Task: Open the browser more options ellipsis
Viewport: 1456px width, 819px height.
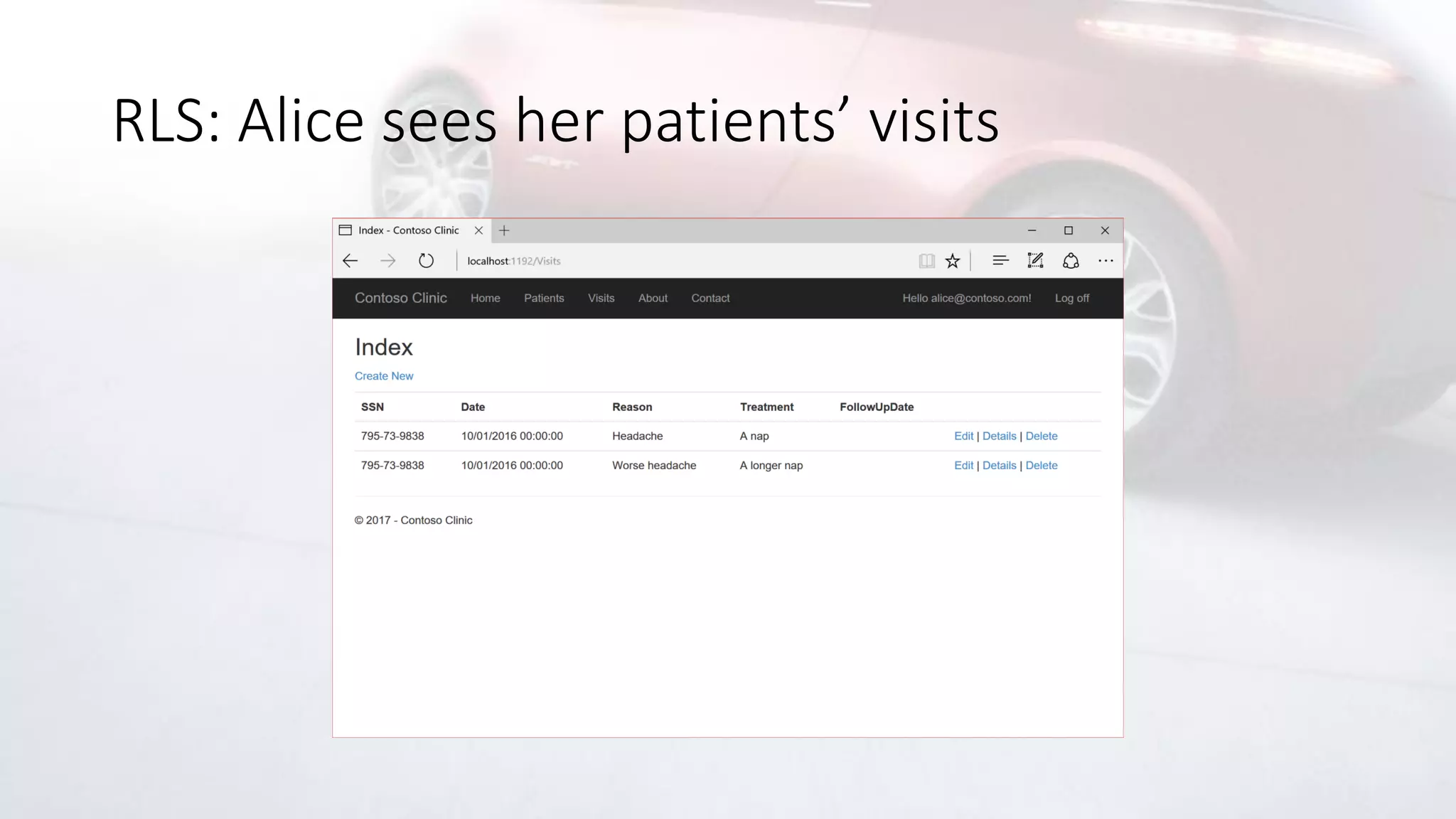Action: [1106, 261]
